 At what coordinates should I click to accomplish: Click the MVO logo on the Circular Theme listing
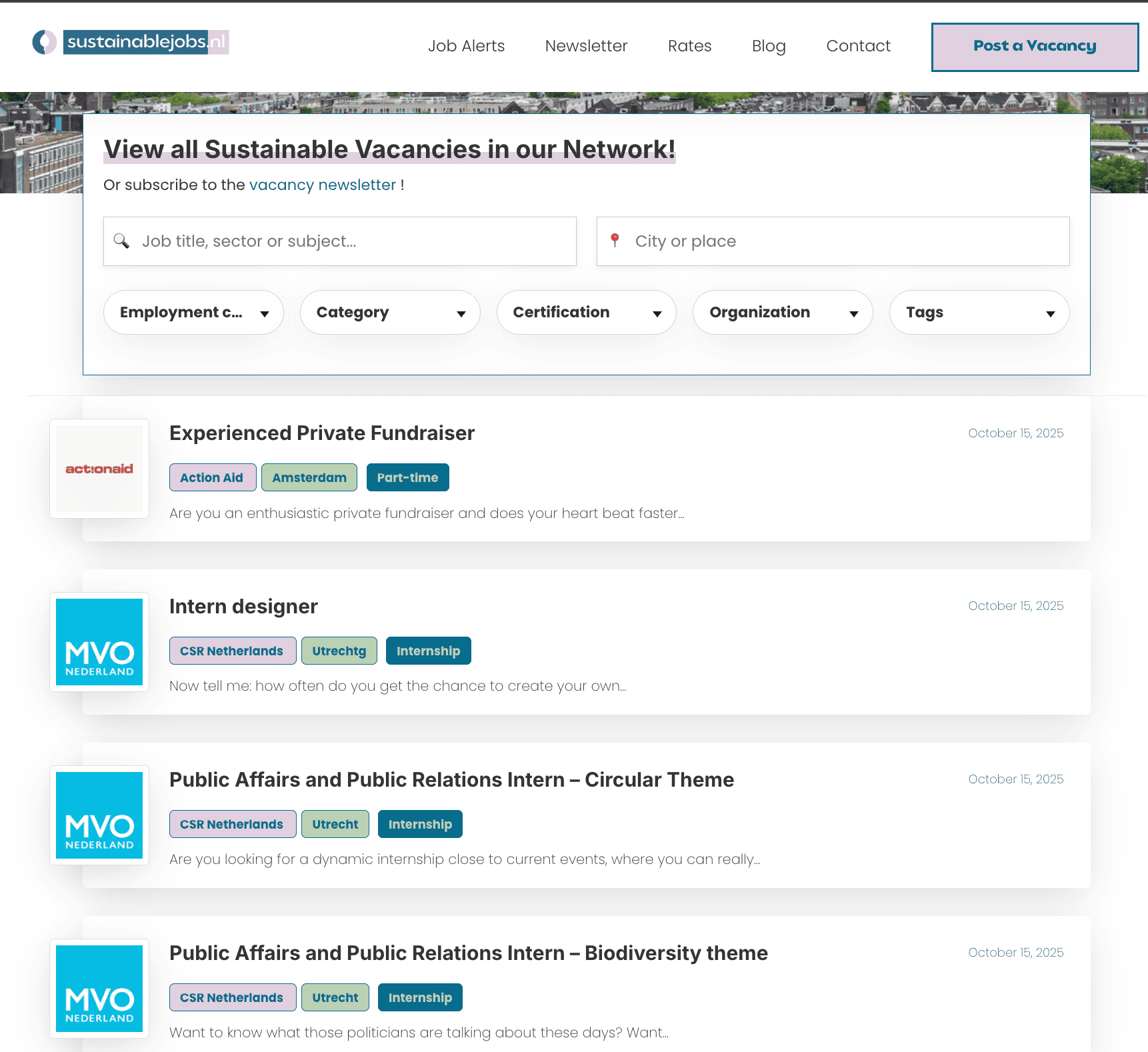click(x=99, y=815)
